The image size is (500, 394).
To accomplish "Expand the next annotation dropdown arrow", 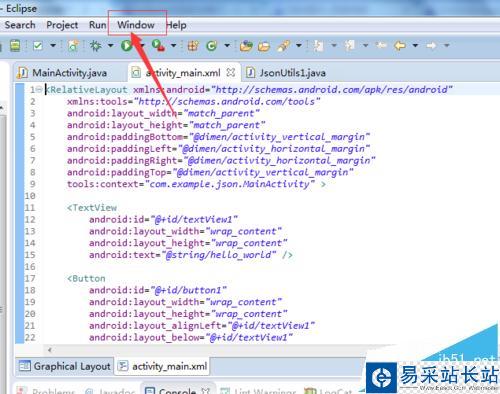I will [x=334, y=45].
